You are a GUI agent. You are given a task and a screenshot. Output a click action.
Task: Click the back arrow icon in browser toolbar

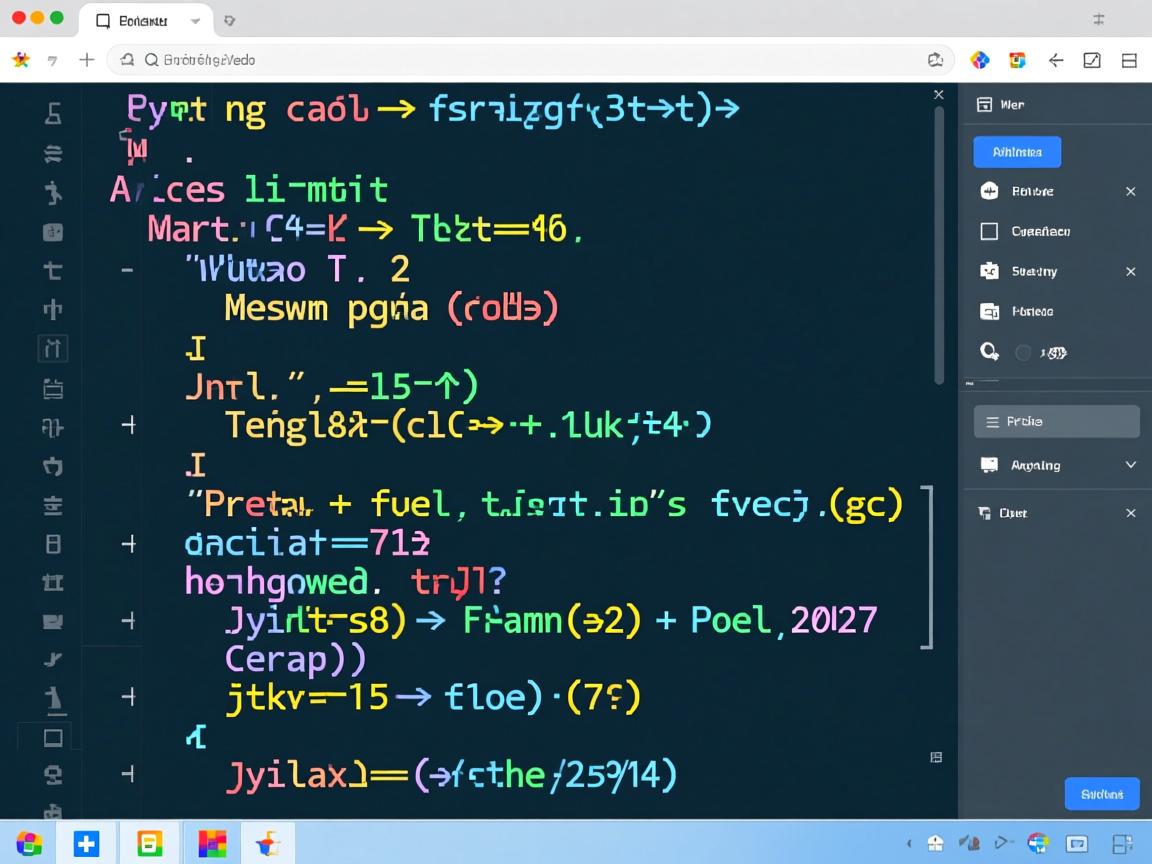point(1055,60)
